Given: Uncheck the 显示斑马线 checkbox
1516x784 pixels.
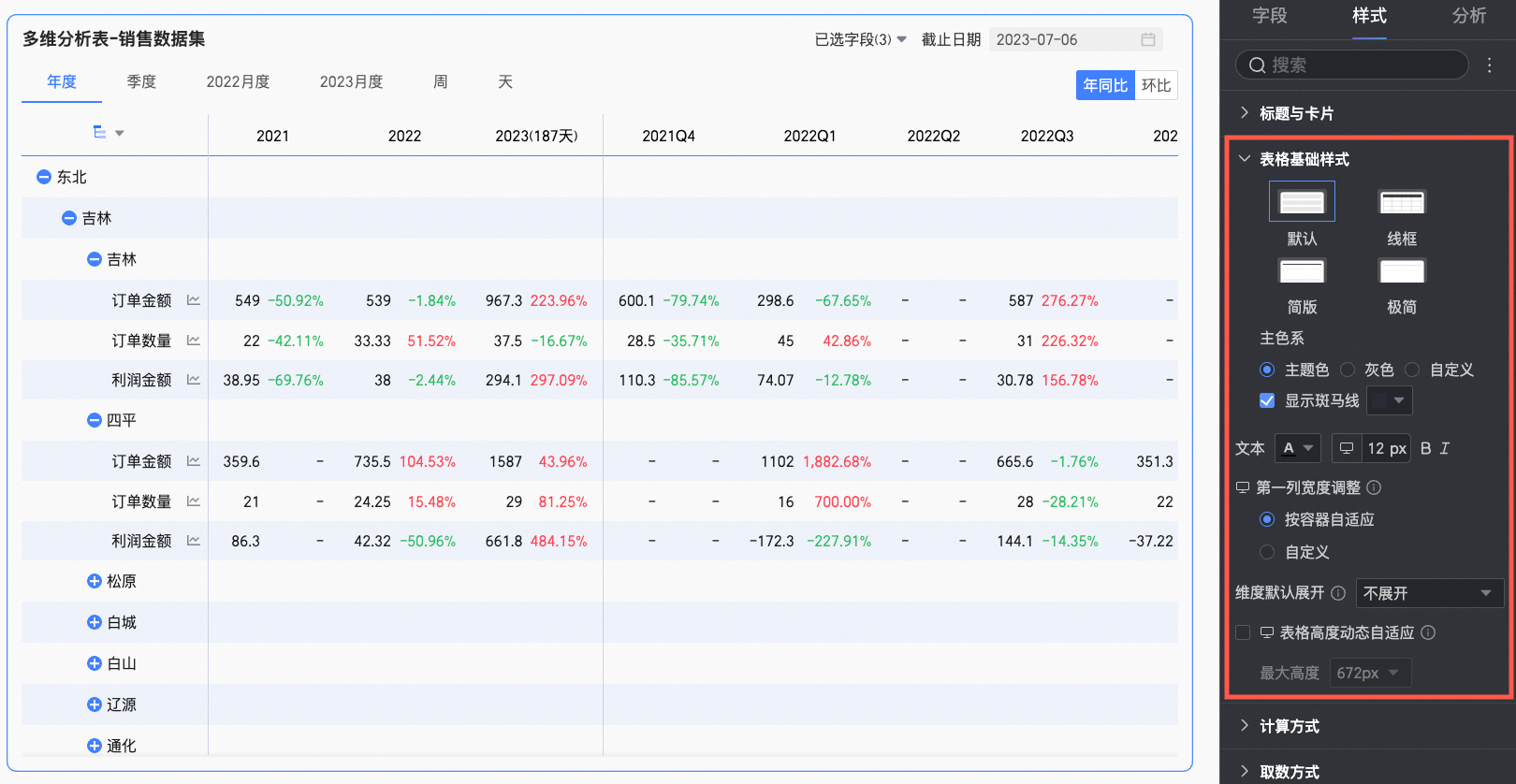Looking at the screenshot, I should [1267, 400].
